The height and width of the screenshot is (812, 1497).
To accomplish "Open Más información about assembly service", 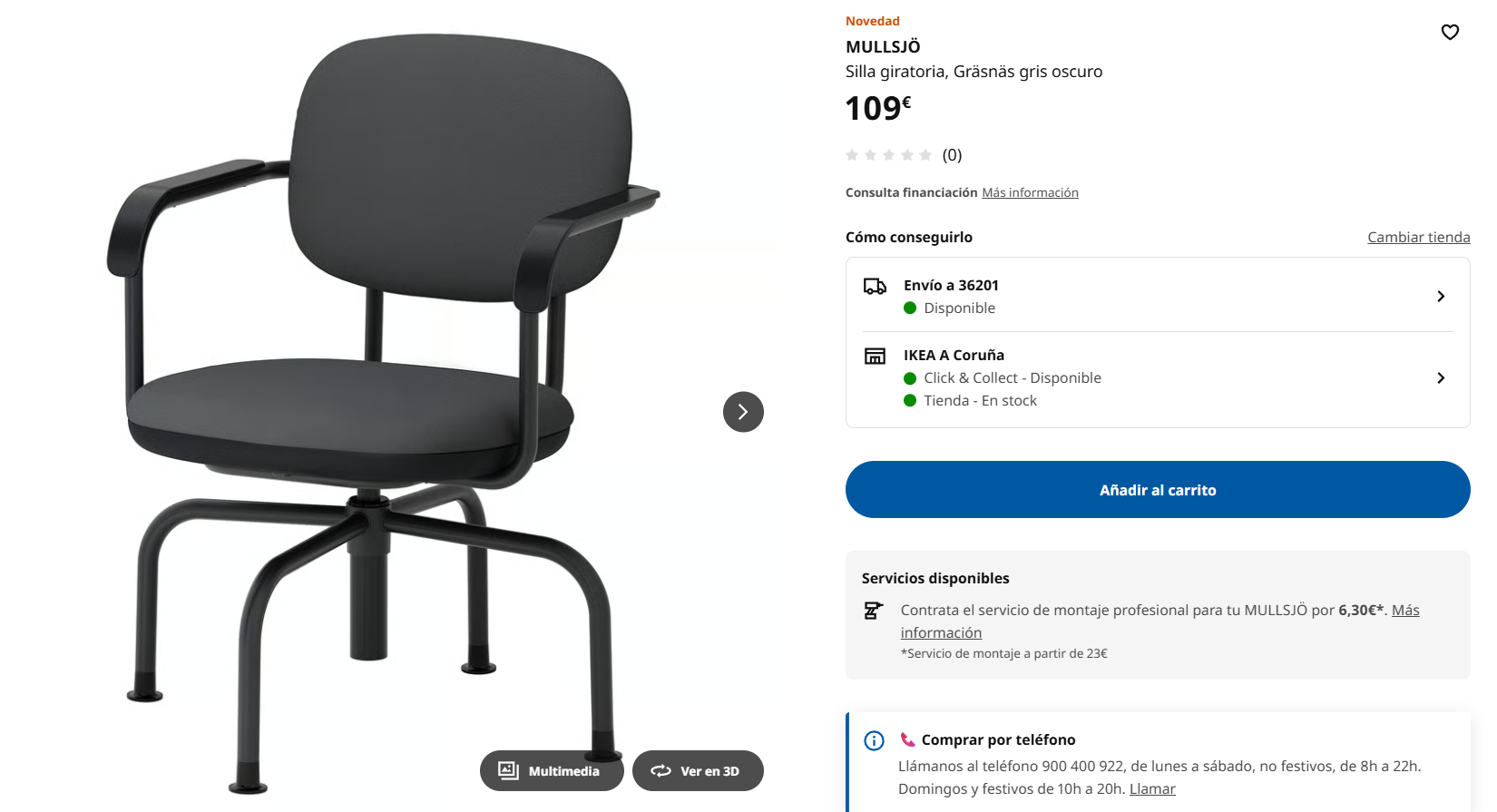I will pyautogui.click(x=1159, y=621).
